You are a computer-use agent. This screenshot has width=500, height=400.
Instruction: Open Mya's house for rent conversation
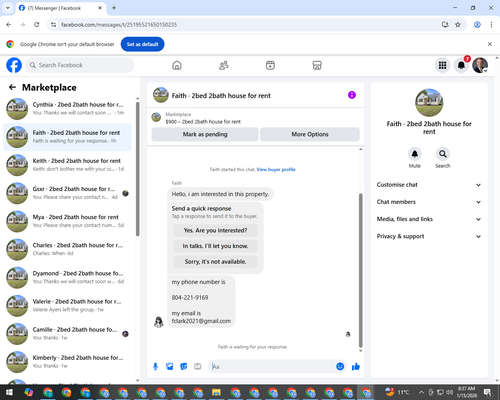click(x=67, y=221)
